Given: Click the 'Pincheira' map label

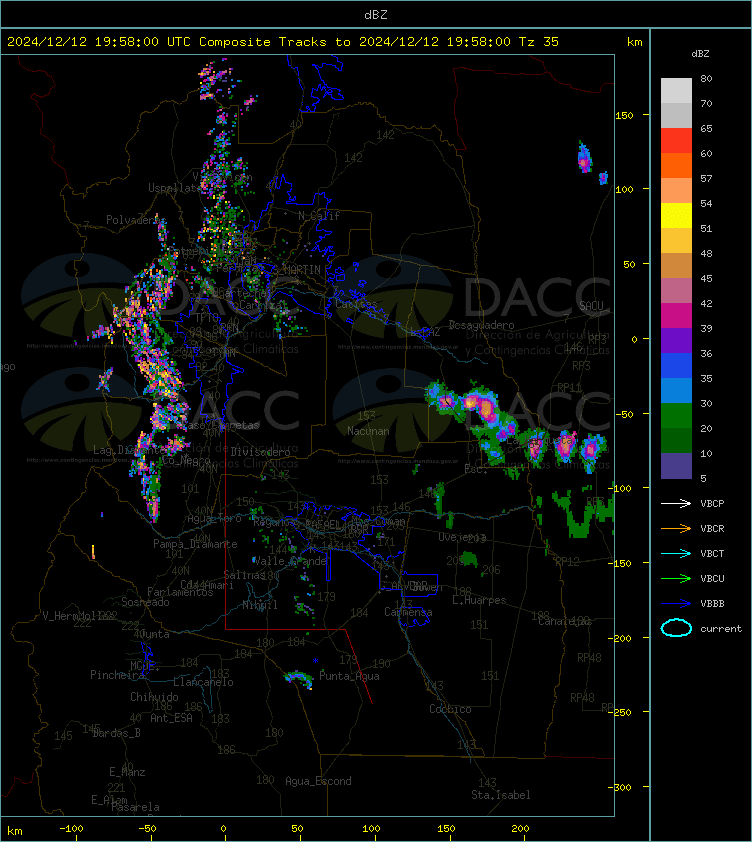Looking at the screenshot, I should 117,674.
